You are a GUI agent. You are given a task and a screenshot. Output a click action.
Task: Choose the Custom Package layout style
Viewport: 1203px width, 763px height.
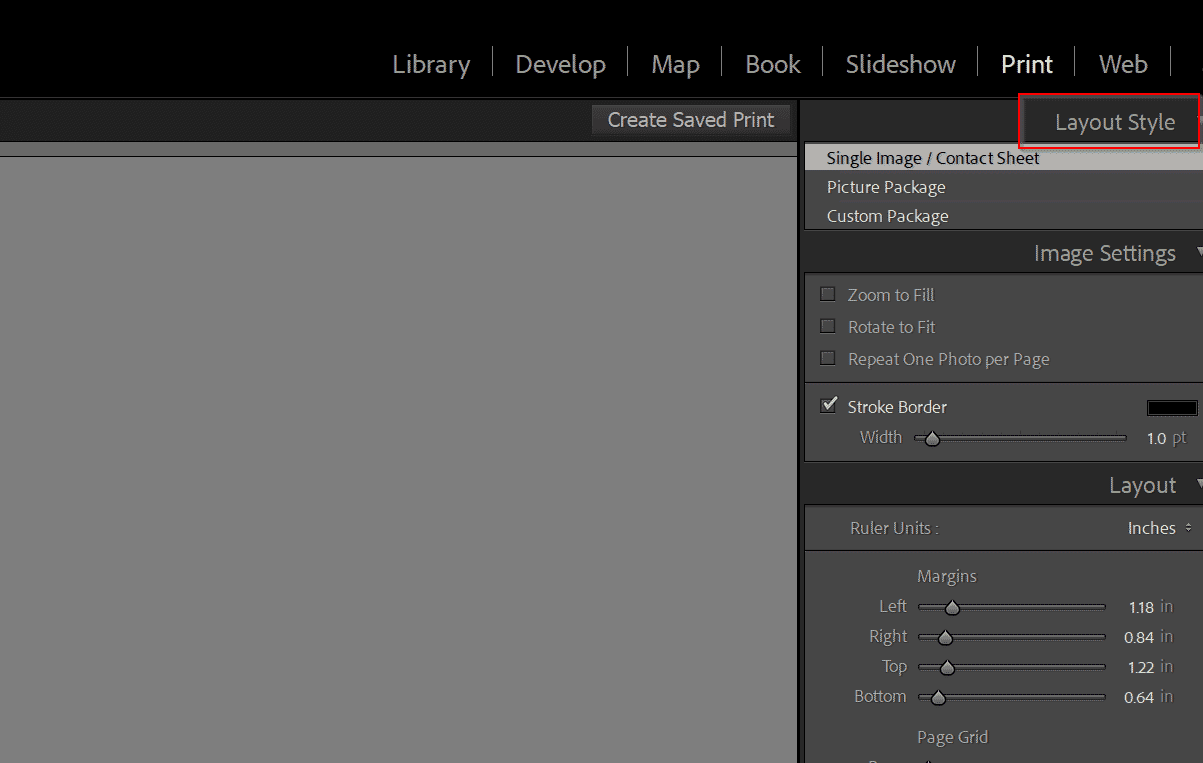[x=887, y=216]
